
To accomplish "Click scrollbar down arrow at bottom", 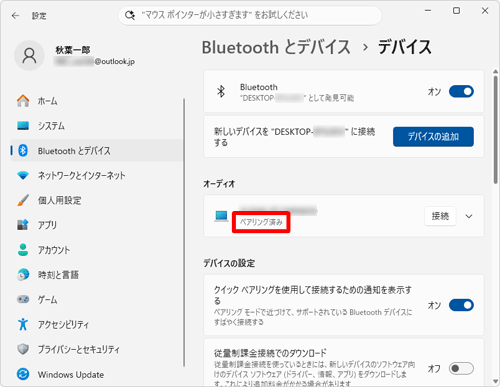I will (496, 382).
